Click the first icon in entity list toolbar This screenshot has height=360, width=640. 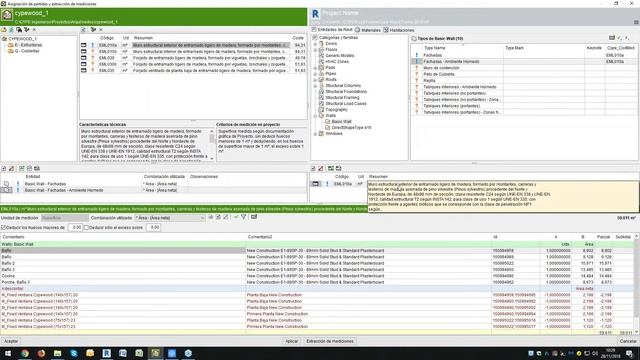coord(4,168)
